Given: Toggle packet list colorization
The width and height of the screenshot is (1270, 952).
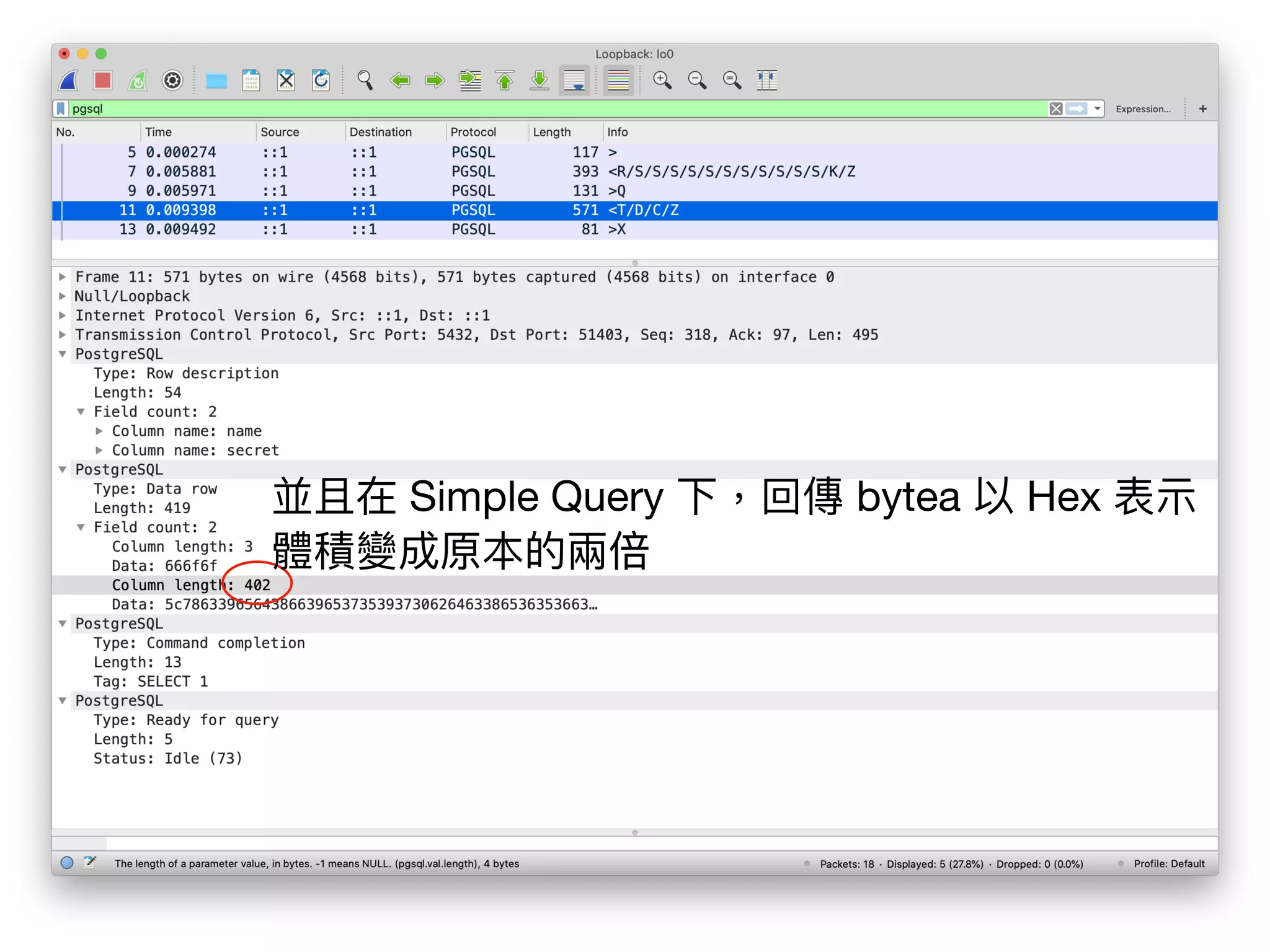Looking at the screenshot, I should point(618,80).
